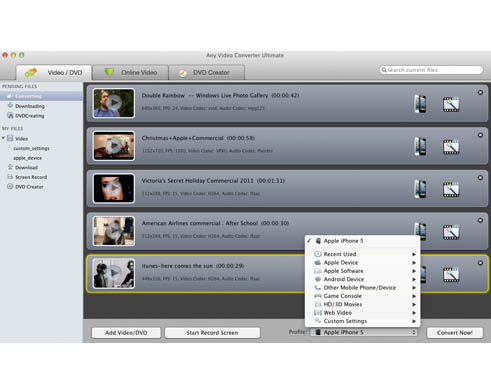The image size is (491, 371).
Task: Select DVDCreating in Pending Files sidebar
Action: point(29,116)
